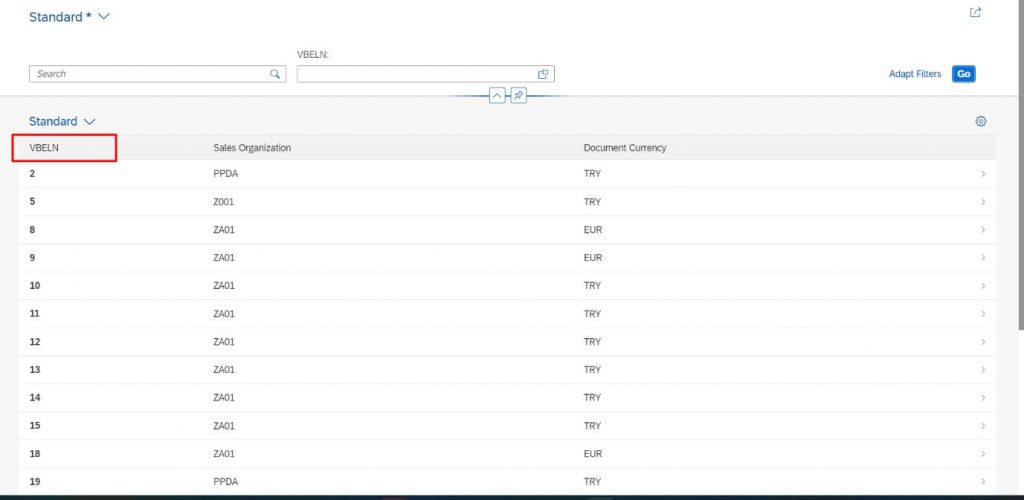Click EUR currency in row 9

coord(593,258)
